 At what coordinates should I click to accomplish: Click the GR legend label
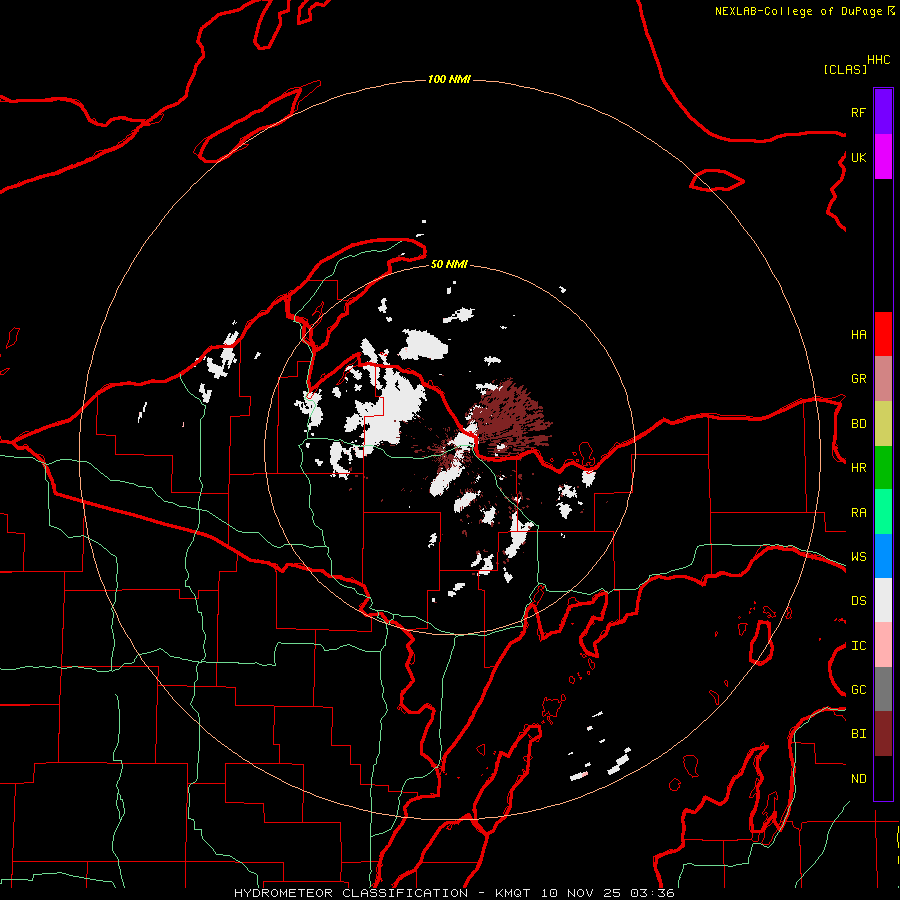click(x=858, y=379)
